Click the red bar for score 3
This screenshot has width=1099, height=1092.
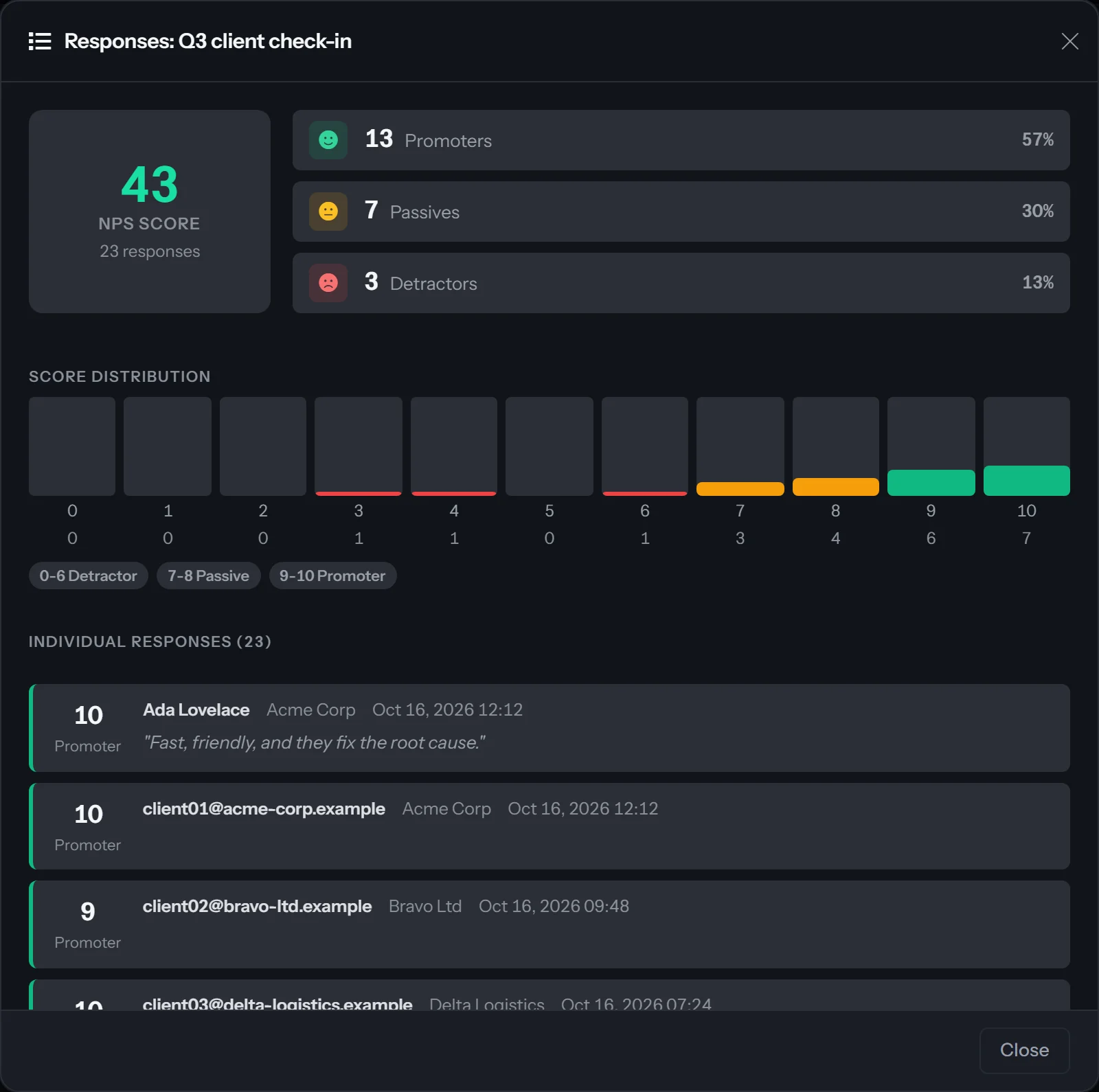[358, 493]
